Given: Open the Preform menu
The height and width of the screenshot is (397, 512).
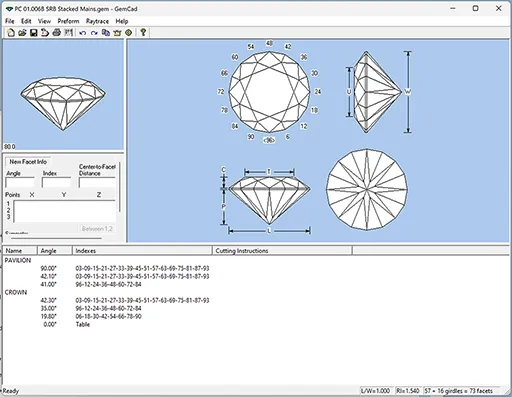Looking at the screenshot, I should pyautogui.click(x=68, y=21).
